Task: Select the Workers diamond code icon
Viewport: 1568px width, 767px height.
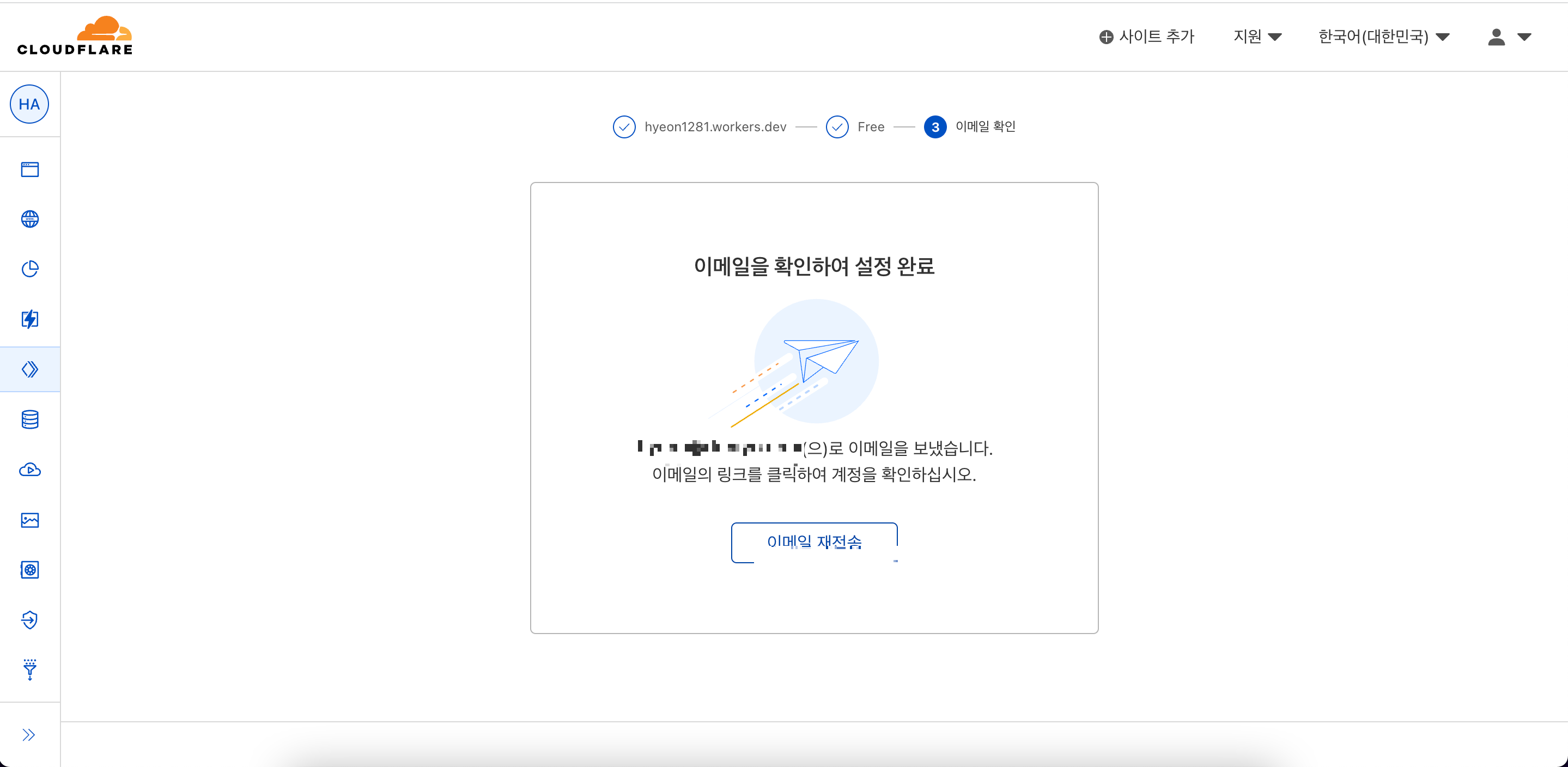Action: (x=30, y=369)
